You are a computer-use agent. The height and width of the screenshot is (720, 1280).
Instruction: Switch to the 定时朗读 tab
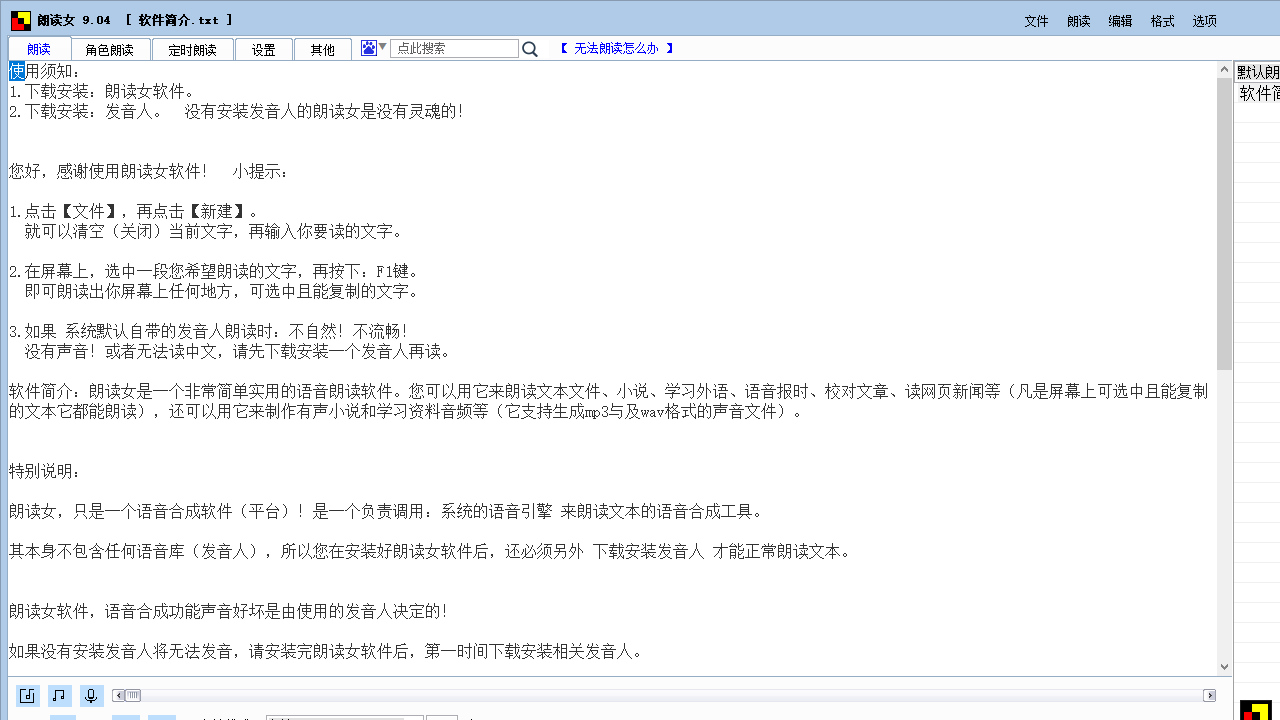[192, 48]
